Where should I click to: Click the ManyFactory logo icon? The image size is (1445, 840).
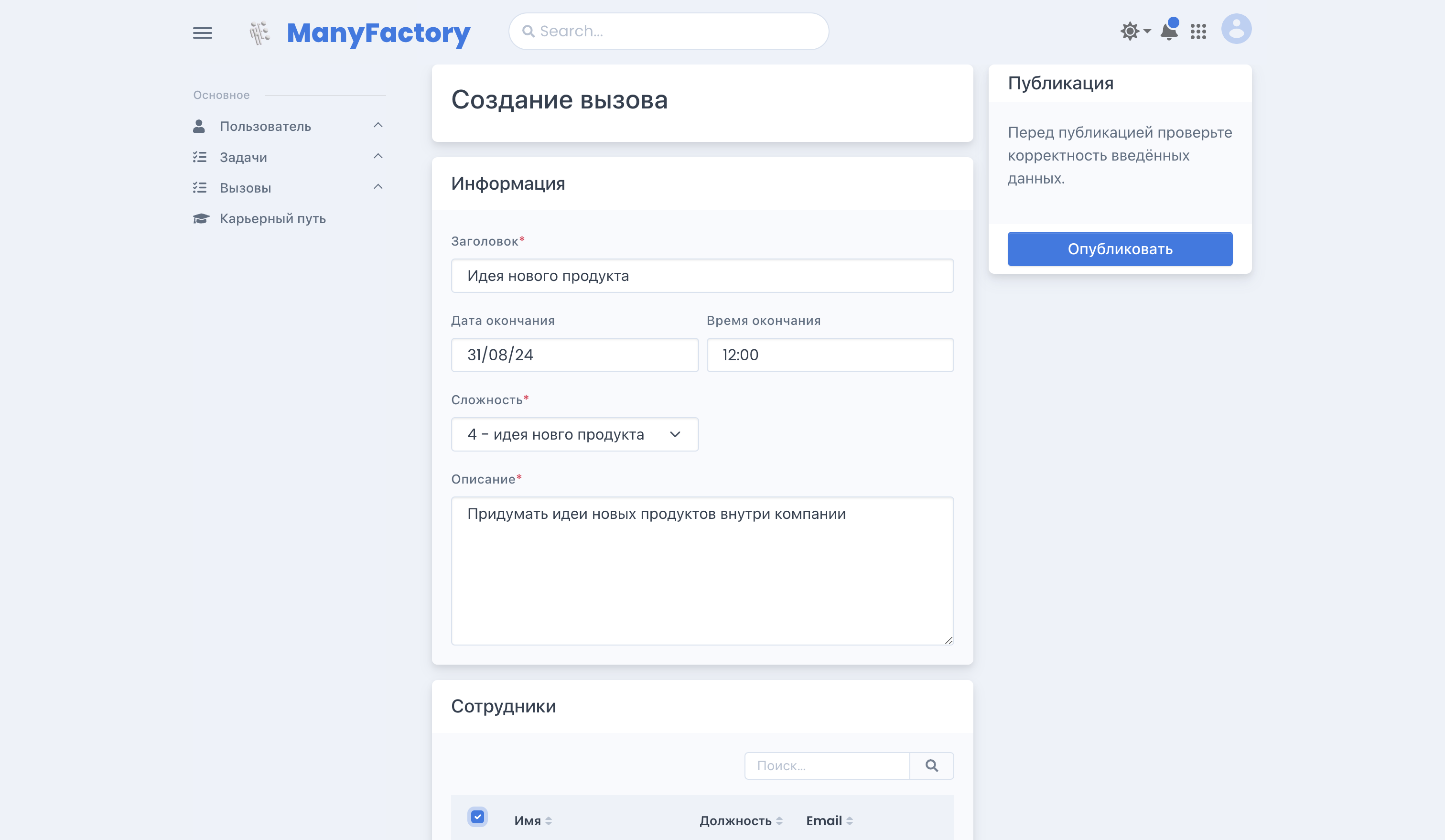point(259,32)
